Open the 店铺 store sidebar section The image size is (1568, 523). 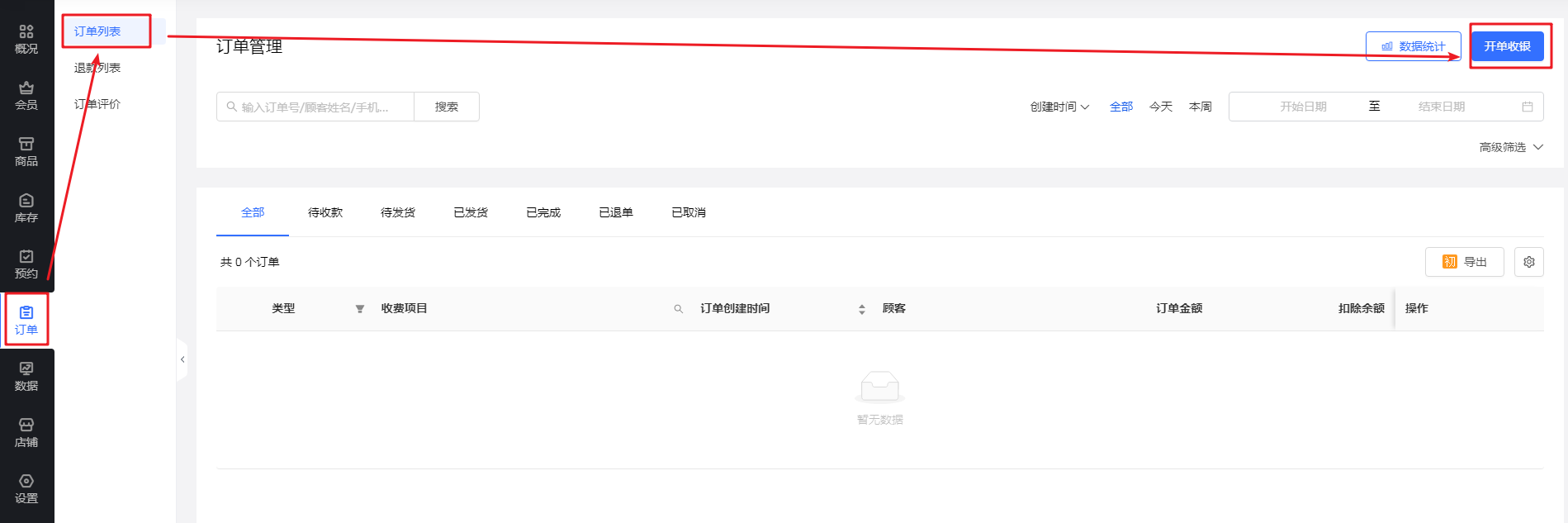click(x=26, y=433)
